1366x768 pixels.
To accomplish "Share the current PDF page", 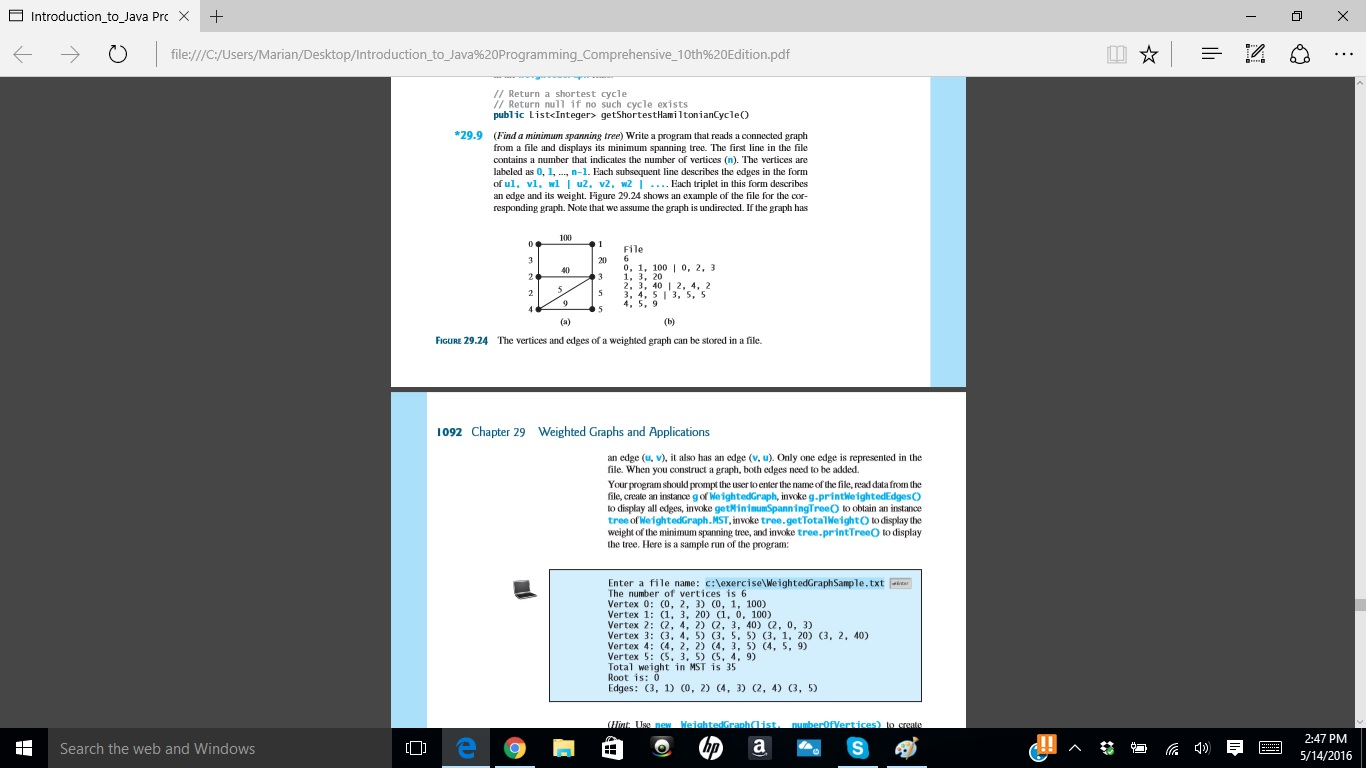I will click(x=1300, y=54).
